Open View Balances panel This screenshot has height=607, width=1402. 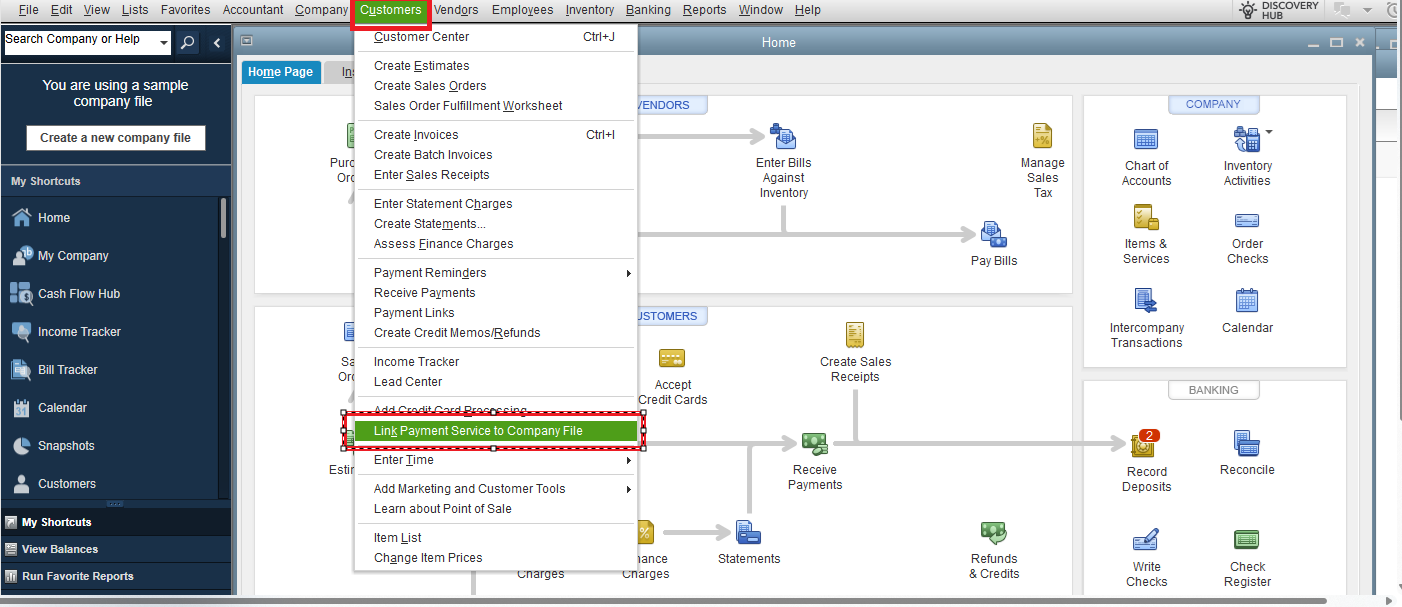[x=115, y=549]
